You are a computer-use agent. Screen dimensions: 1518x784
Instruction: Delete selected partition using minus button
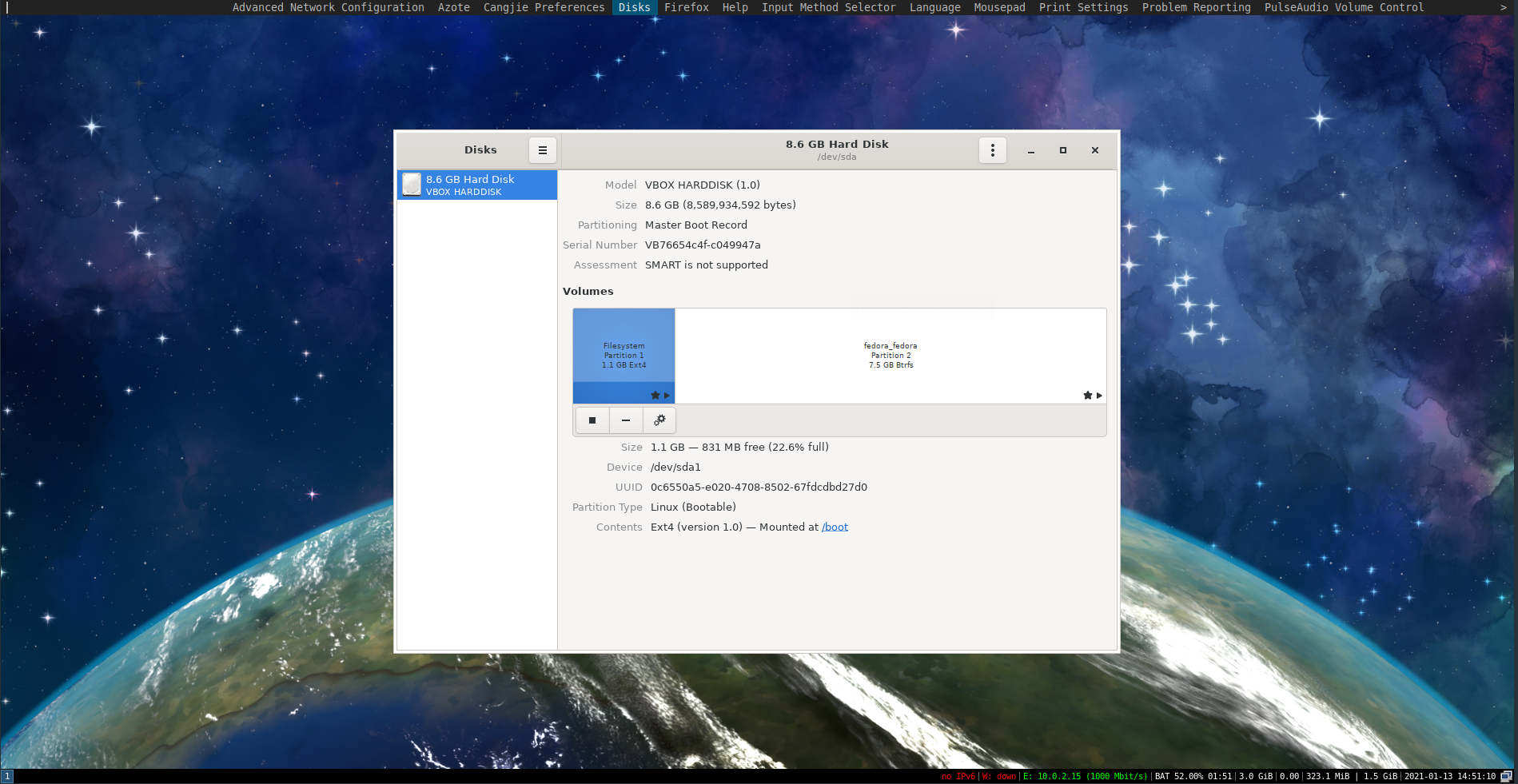click(626, 420)
